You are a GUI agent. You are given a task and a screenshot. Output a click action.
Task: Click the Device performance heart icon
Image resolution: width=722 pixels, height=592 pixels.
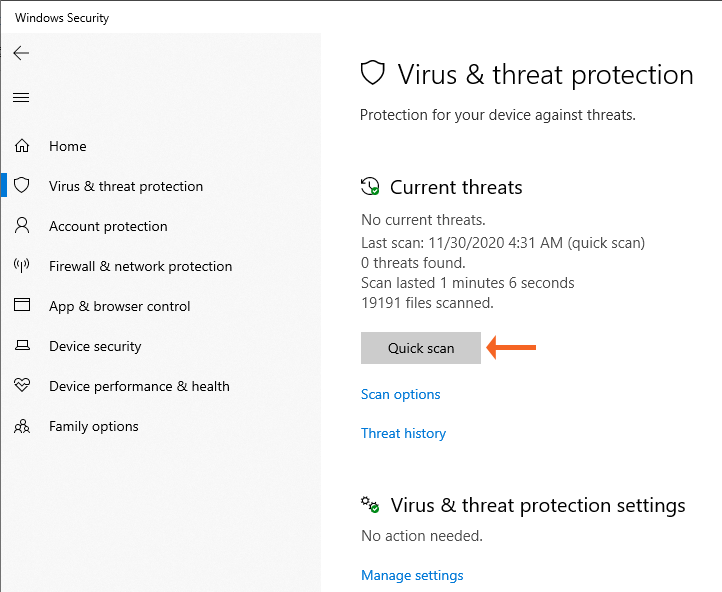21,386
